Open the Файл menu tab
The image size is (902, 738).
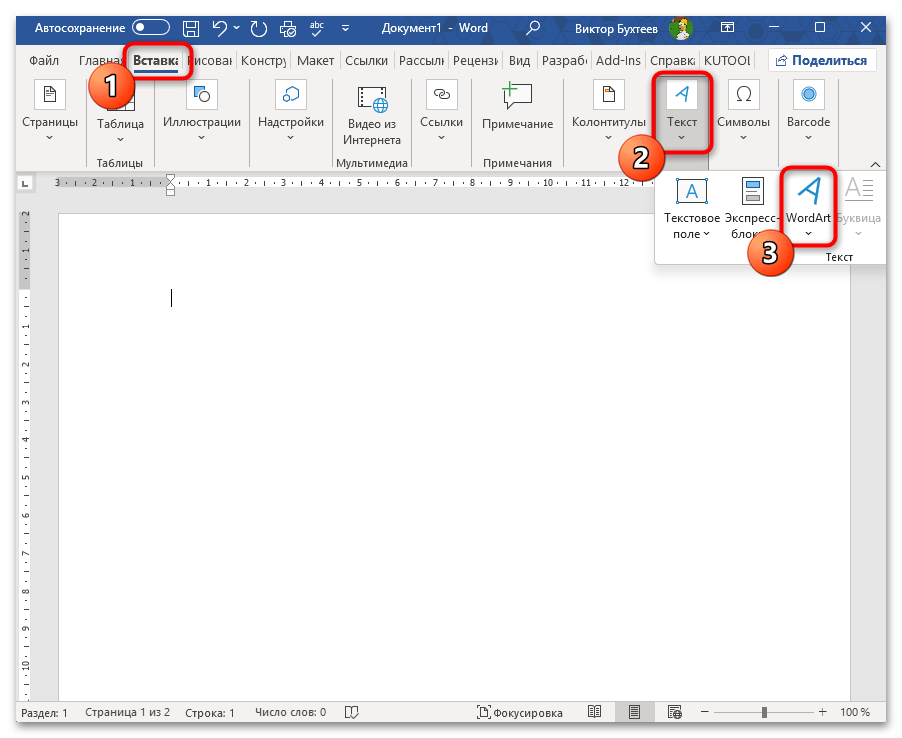[x=44, y=61]
